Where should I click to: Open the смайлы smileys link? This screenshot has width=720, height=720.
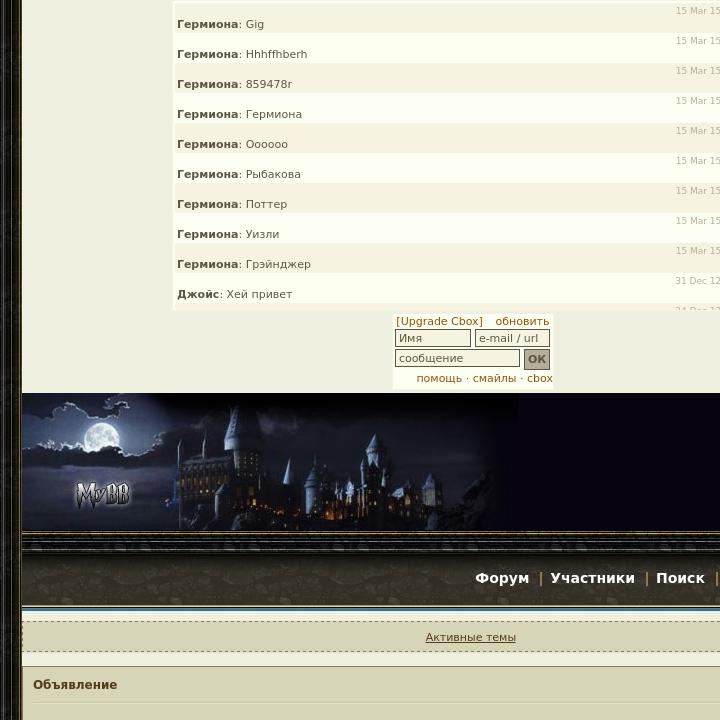pos(495,378)
